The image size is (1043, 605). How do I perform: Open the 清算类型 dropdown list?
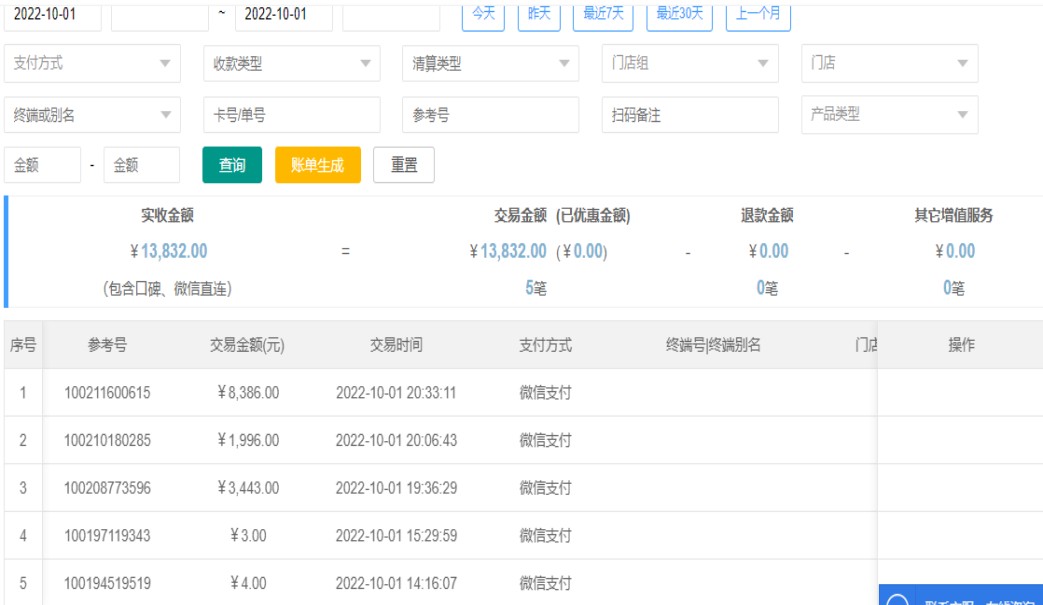point(490,63)
